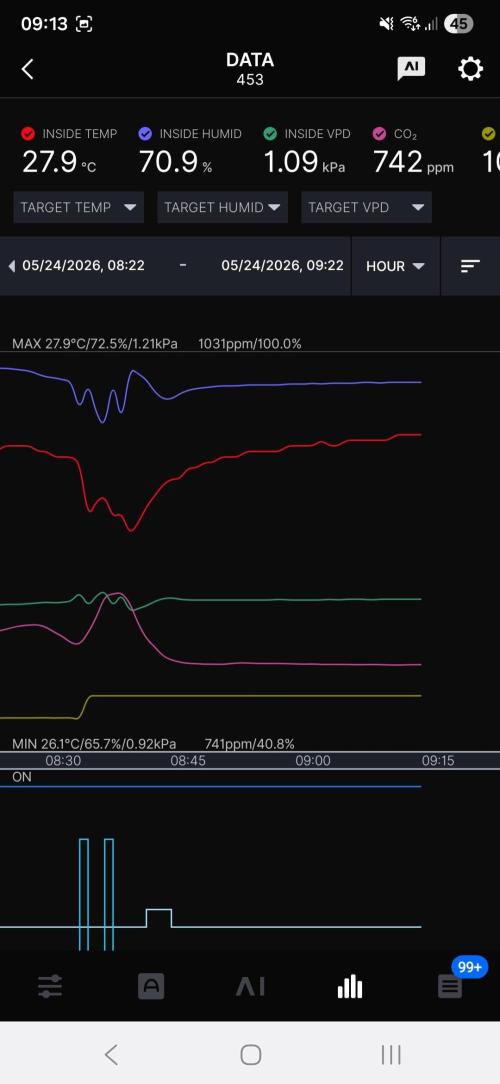The width and height of the screenshot is (500, 1084).
Task: Edit start date 05/24/2026, 08:22
Action: click(x=84, y=265)
